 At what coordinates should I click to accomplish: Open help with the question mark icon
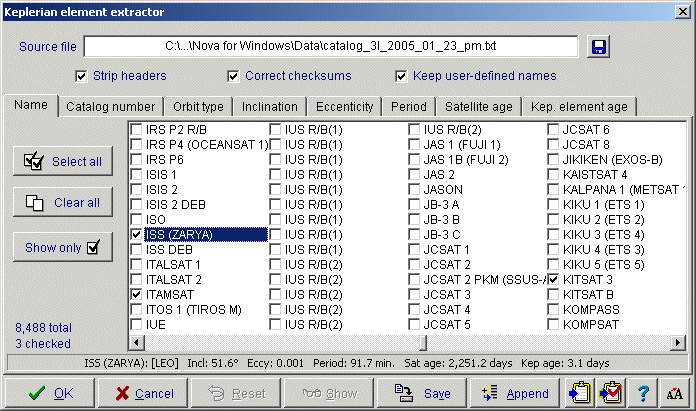pos(643,393)
